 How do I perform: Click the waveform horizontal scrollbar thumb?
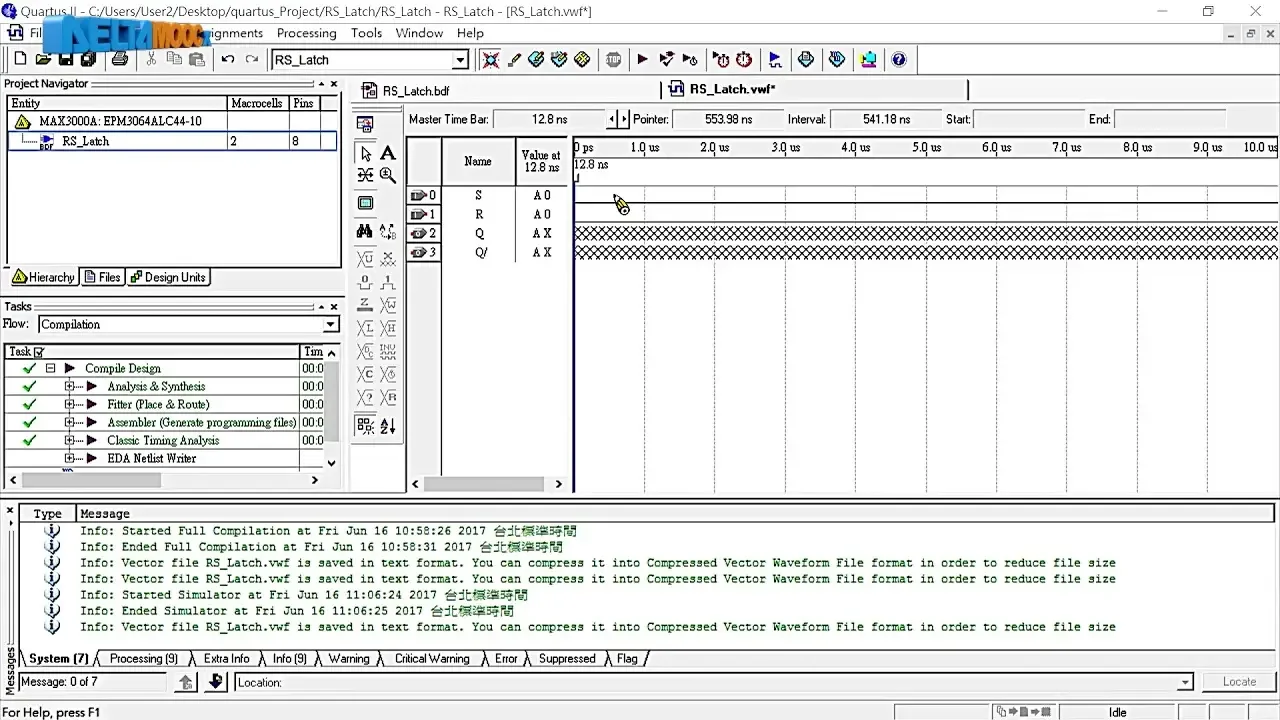coord(484,484)
